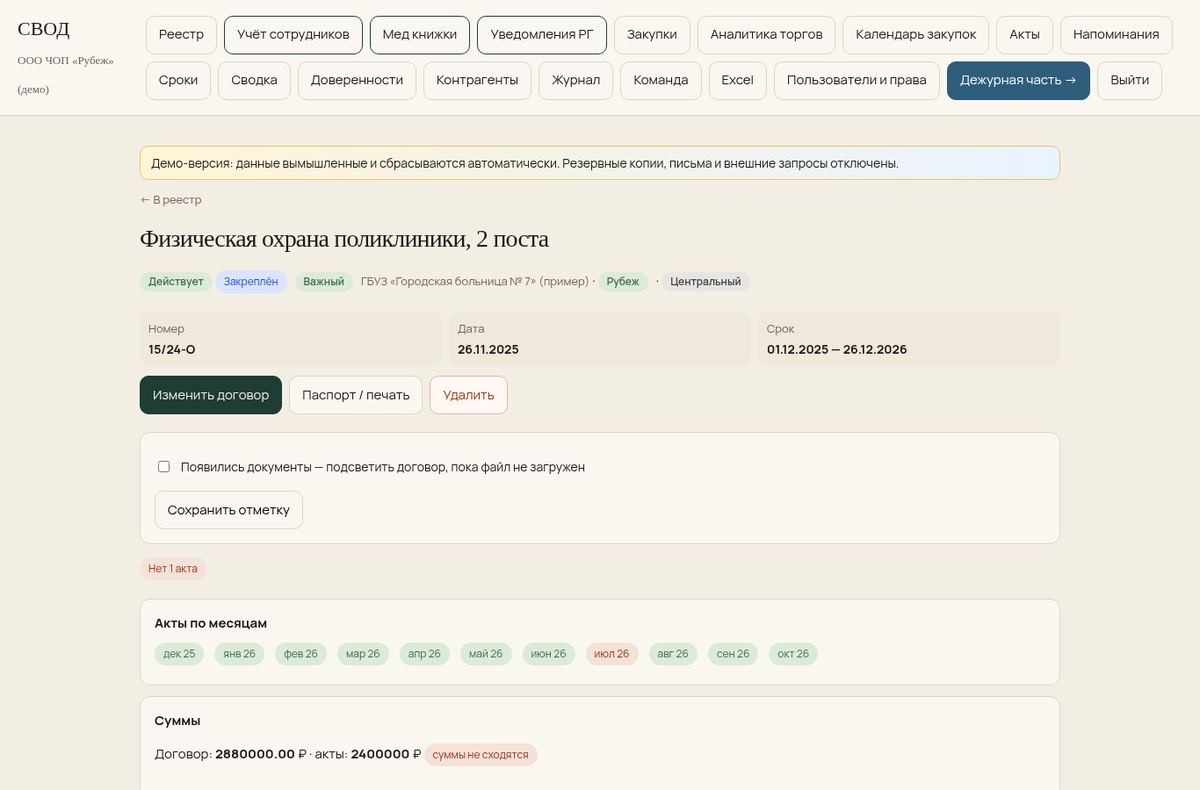The image size is (1200, 790).
Task: Show Календарь закупок
Action: point(916,35)
